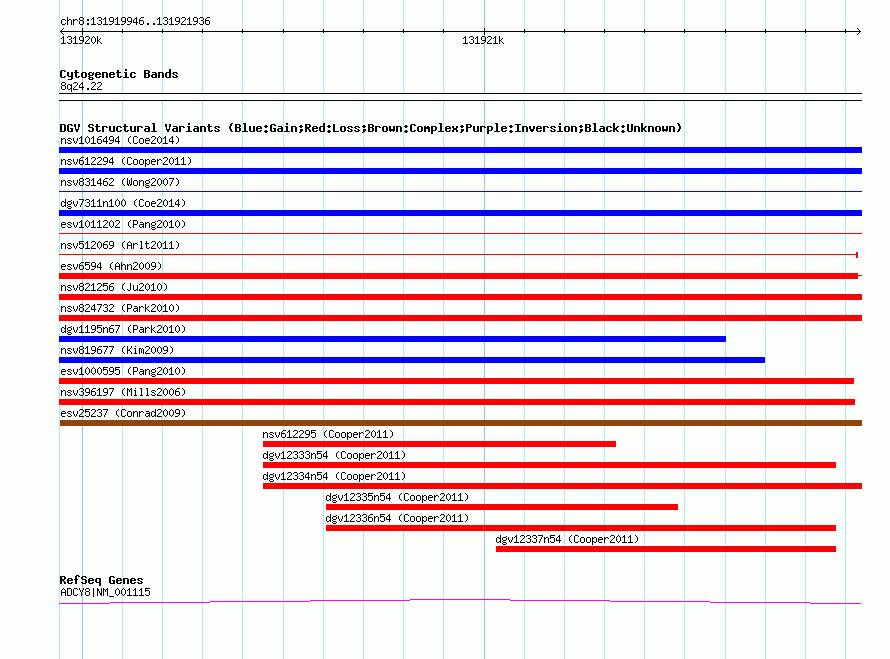Select dgv12333n54 (Cooper2011) label
Viewport: 890px width, 659px height.
point(334,455)
